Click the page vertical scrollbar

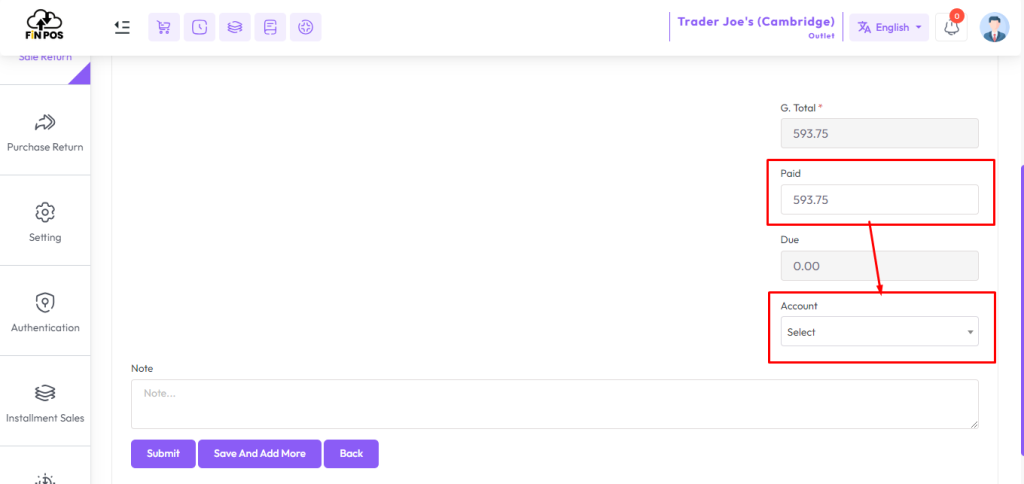point(1021,310)
